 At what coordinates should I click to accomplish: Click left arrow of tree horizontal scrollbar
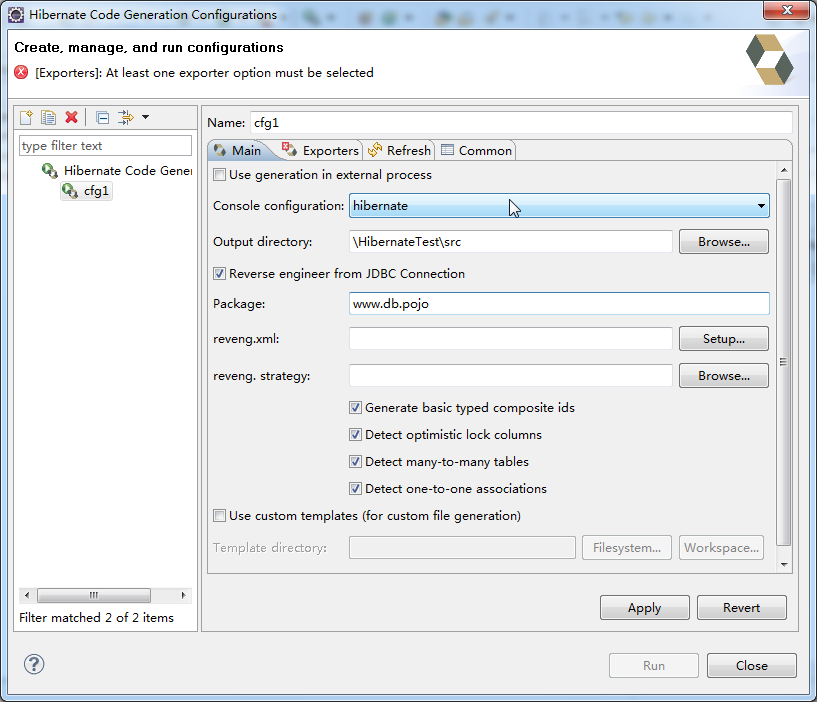27,595
